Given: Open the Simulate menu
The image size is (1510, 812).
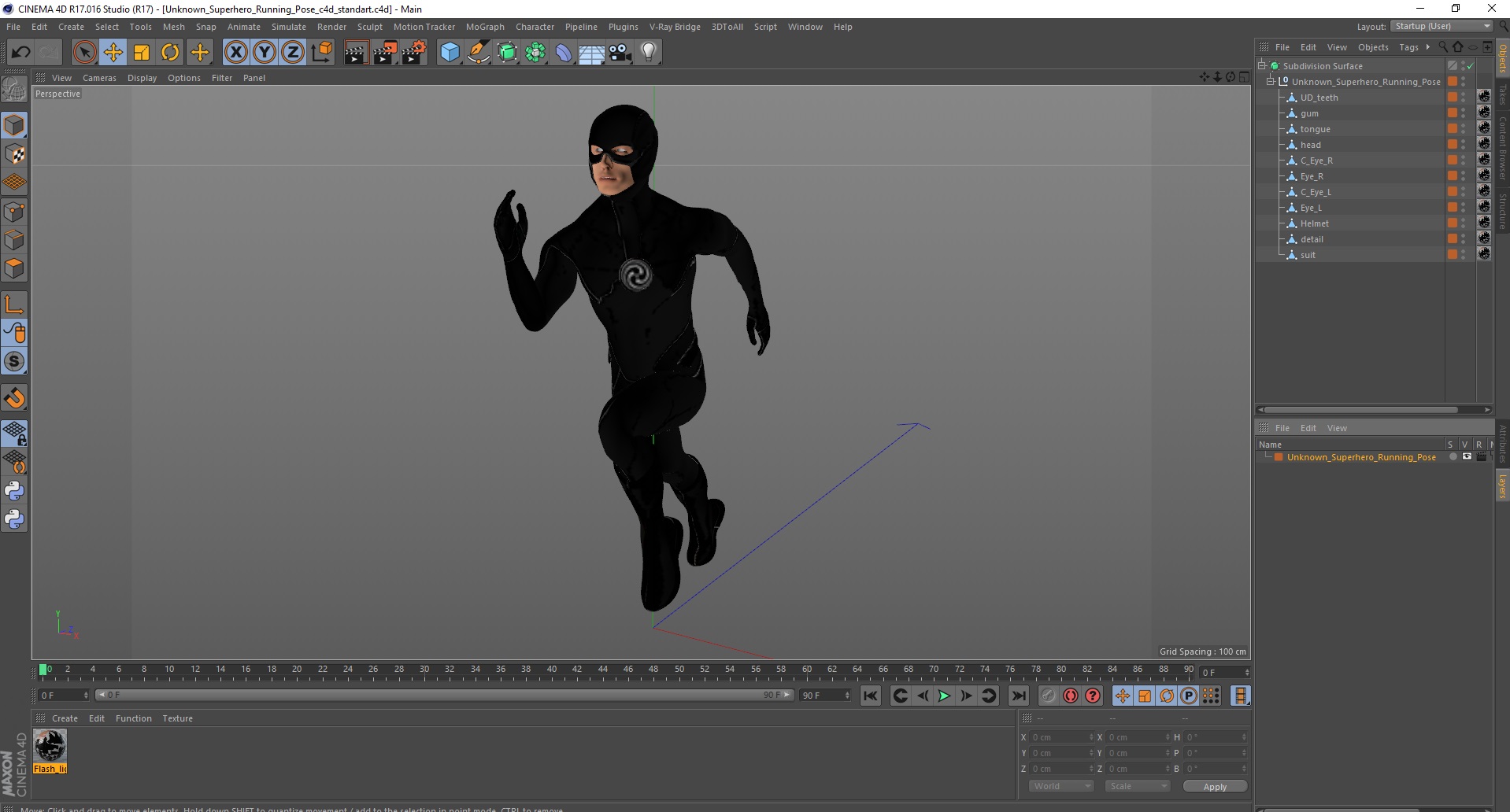Looking at the screenshot, I should [x=289, y=27].
